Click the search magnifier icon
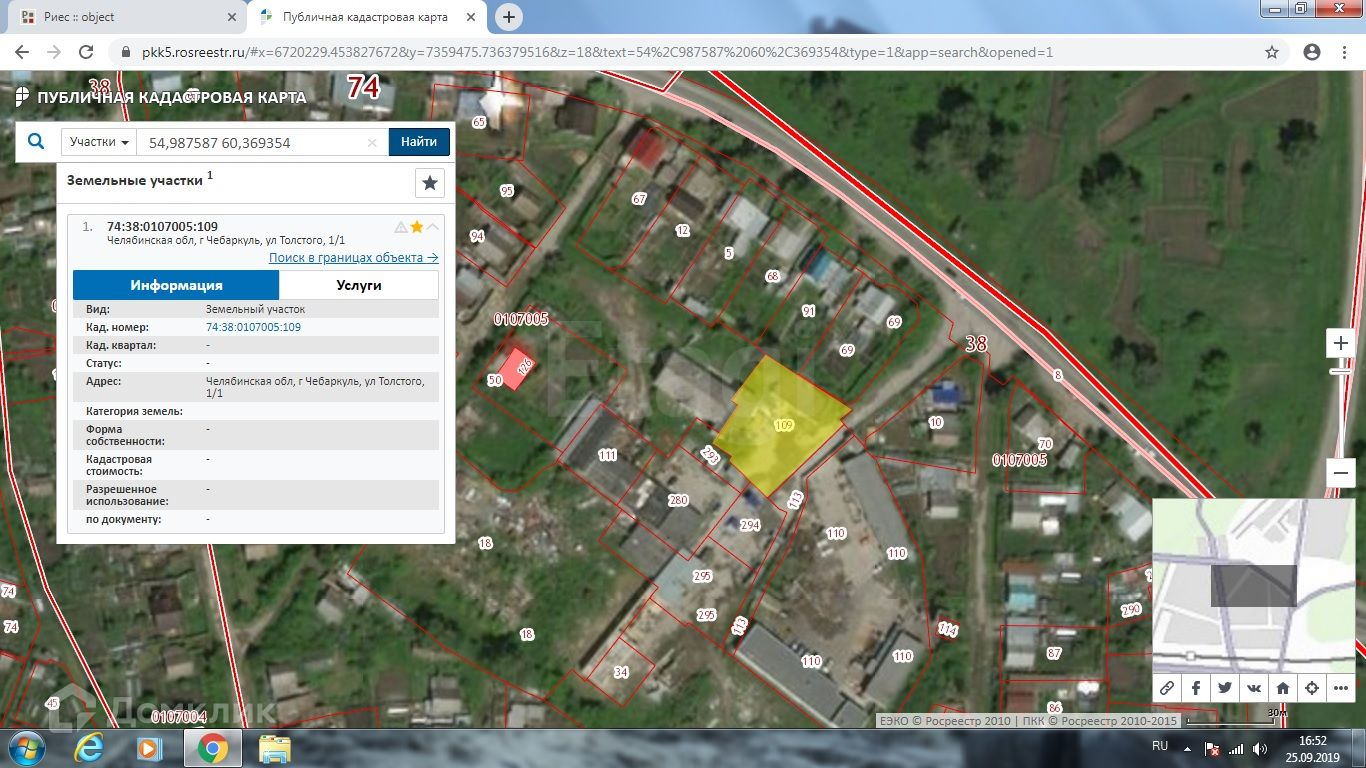The height and width of the screenshot is (768, 1366). tap(36, 142)
